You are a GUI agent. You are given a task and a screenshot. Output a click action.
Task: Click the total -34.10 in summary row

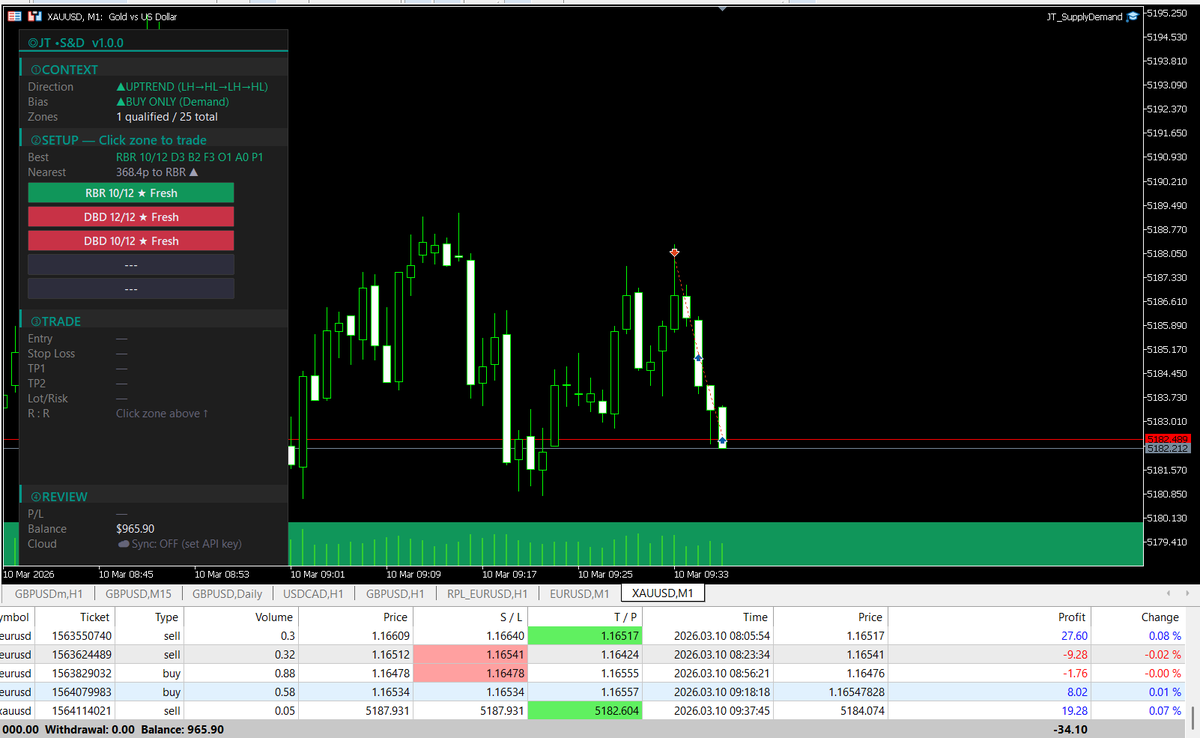point(1068,729)
